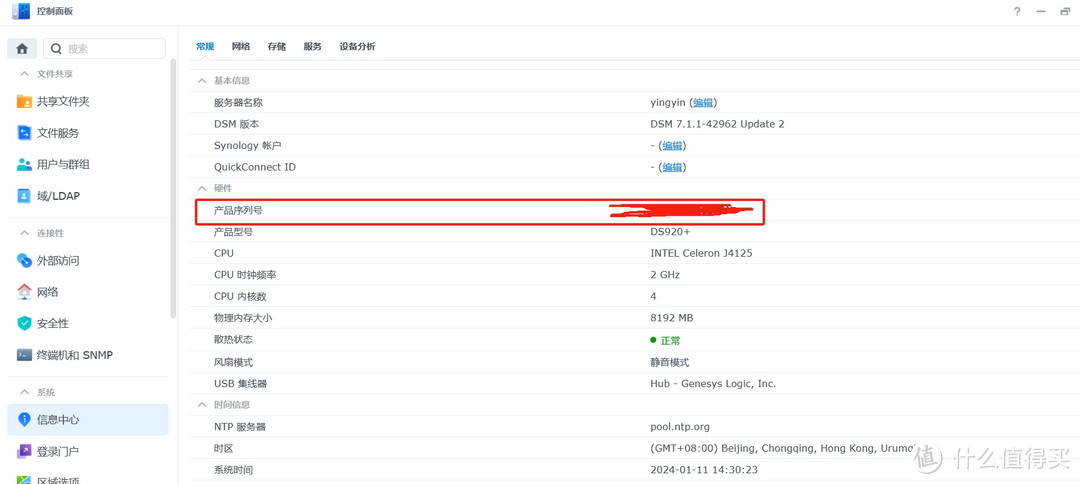Select the 静音模式 fan mode value
The width and height of the screenshot is (1080, 484).
669,362
